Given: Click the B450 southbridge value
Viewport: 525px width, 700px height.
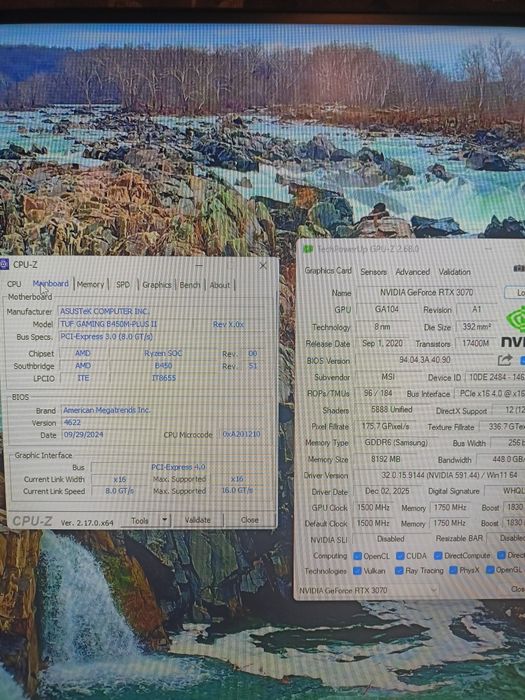Looking at the screenshot, I should [163, 365].
